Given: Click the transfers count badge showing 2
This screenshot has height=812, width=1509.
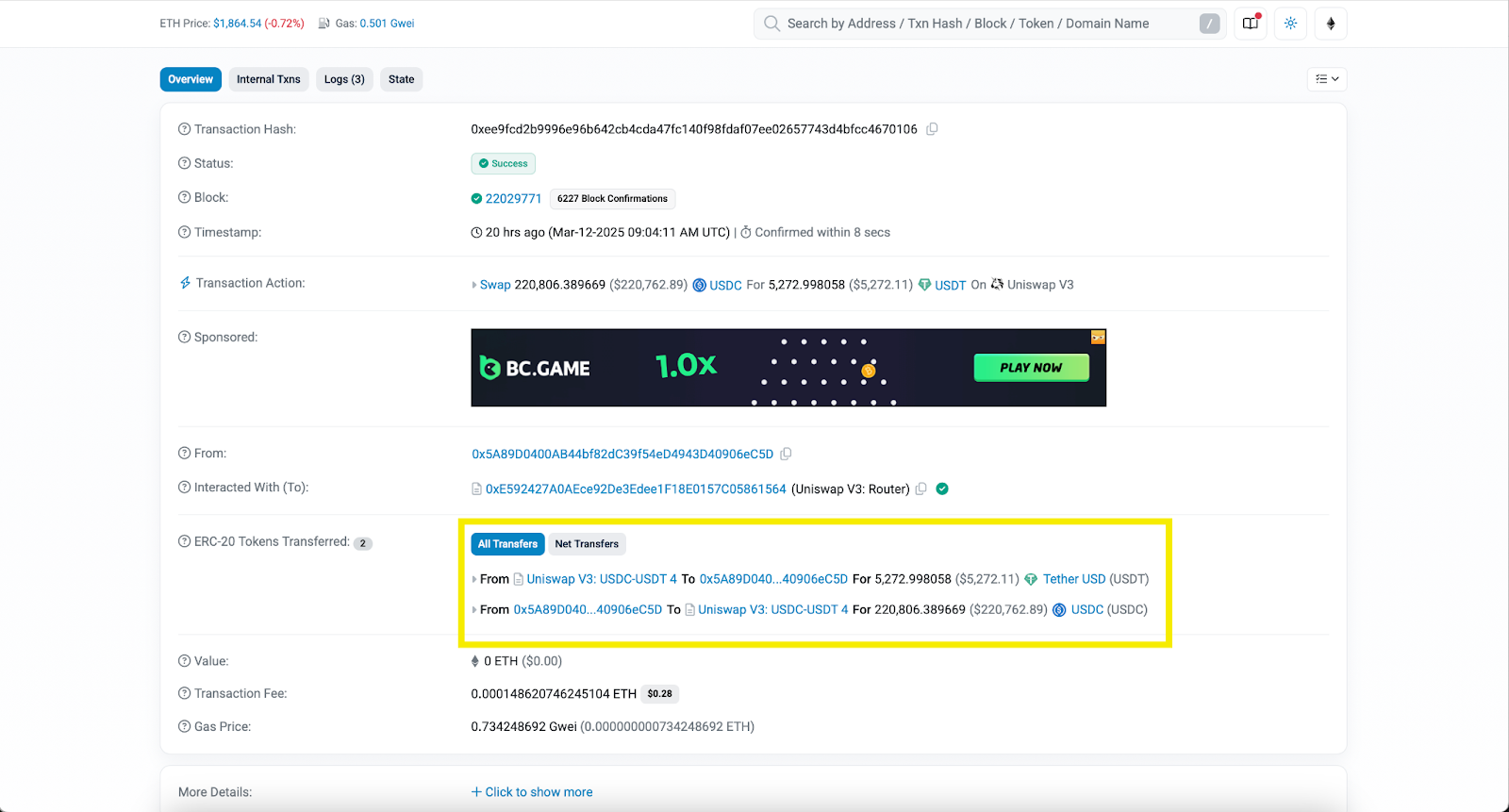Looking at the screenshot, I should (x=363, y=543).
